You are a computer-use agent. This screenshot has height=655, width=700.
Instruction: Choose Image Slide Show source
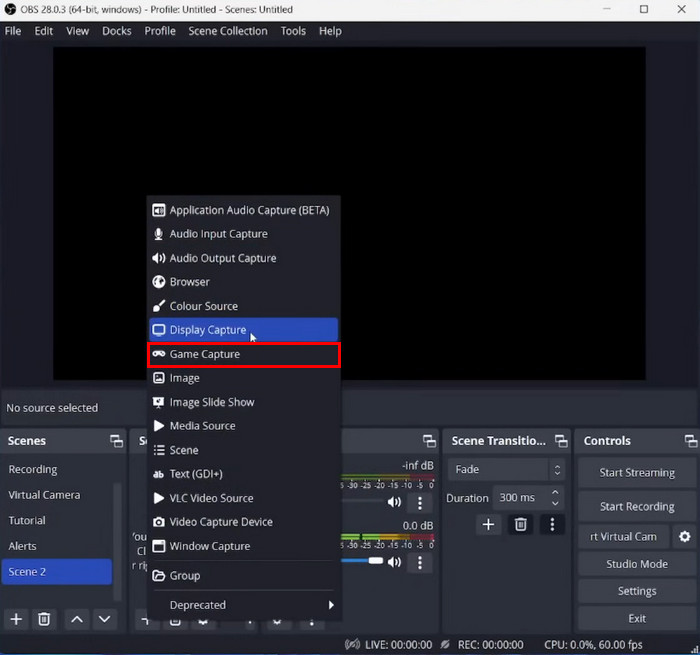click(244, 402)
